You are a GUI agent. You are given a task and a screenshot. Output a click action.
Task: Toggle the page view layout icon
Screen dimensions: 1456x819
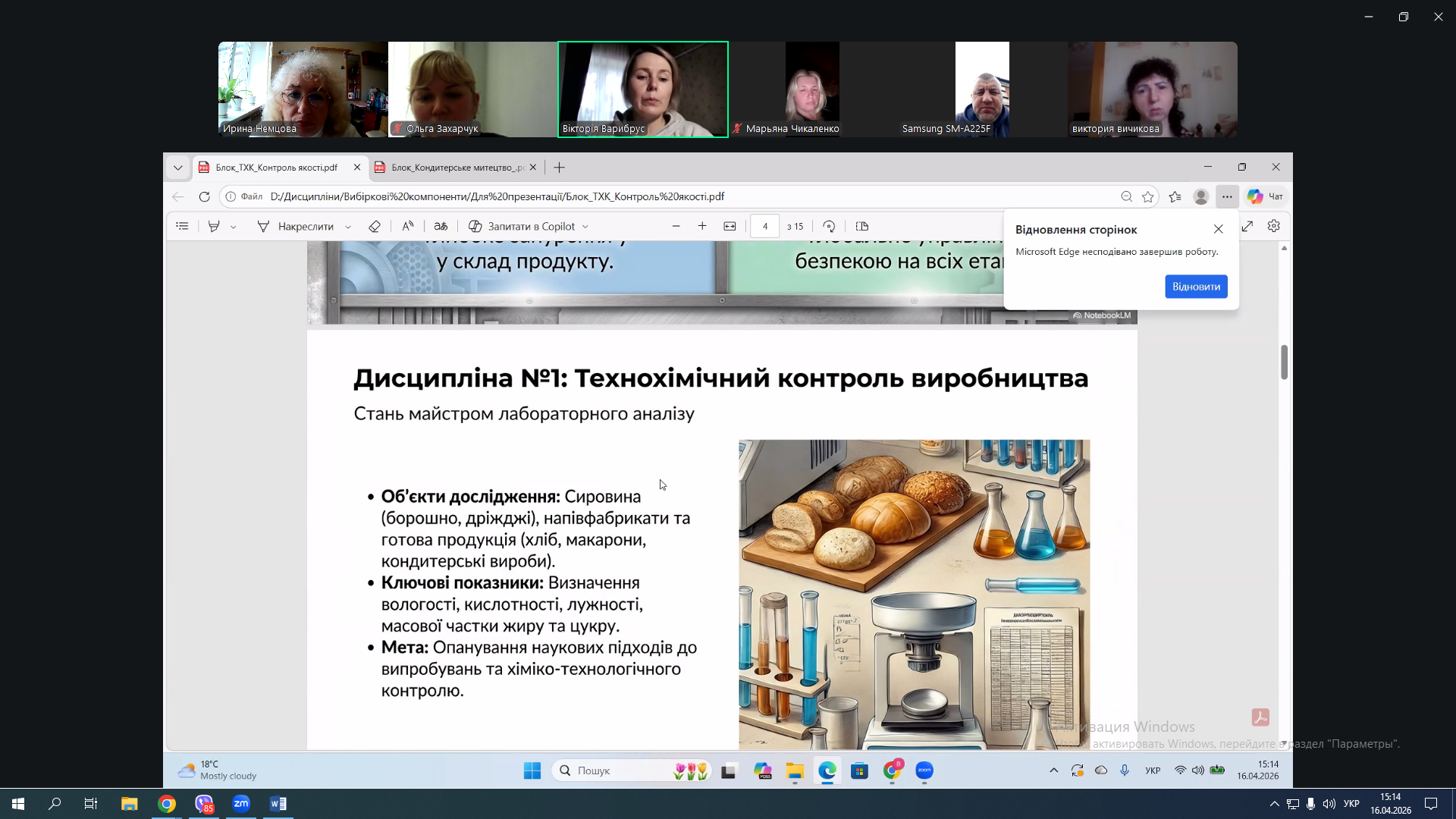(862, 226)
